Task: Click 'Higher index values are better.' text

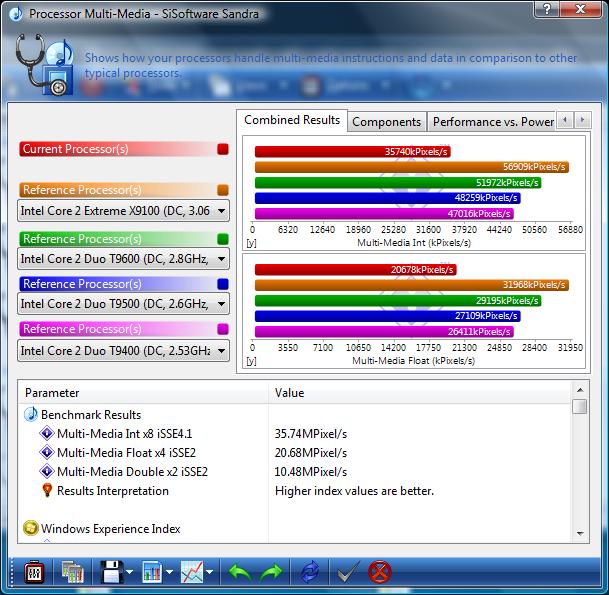Action: point(354,491)
